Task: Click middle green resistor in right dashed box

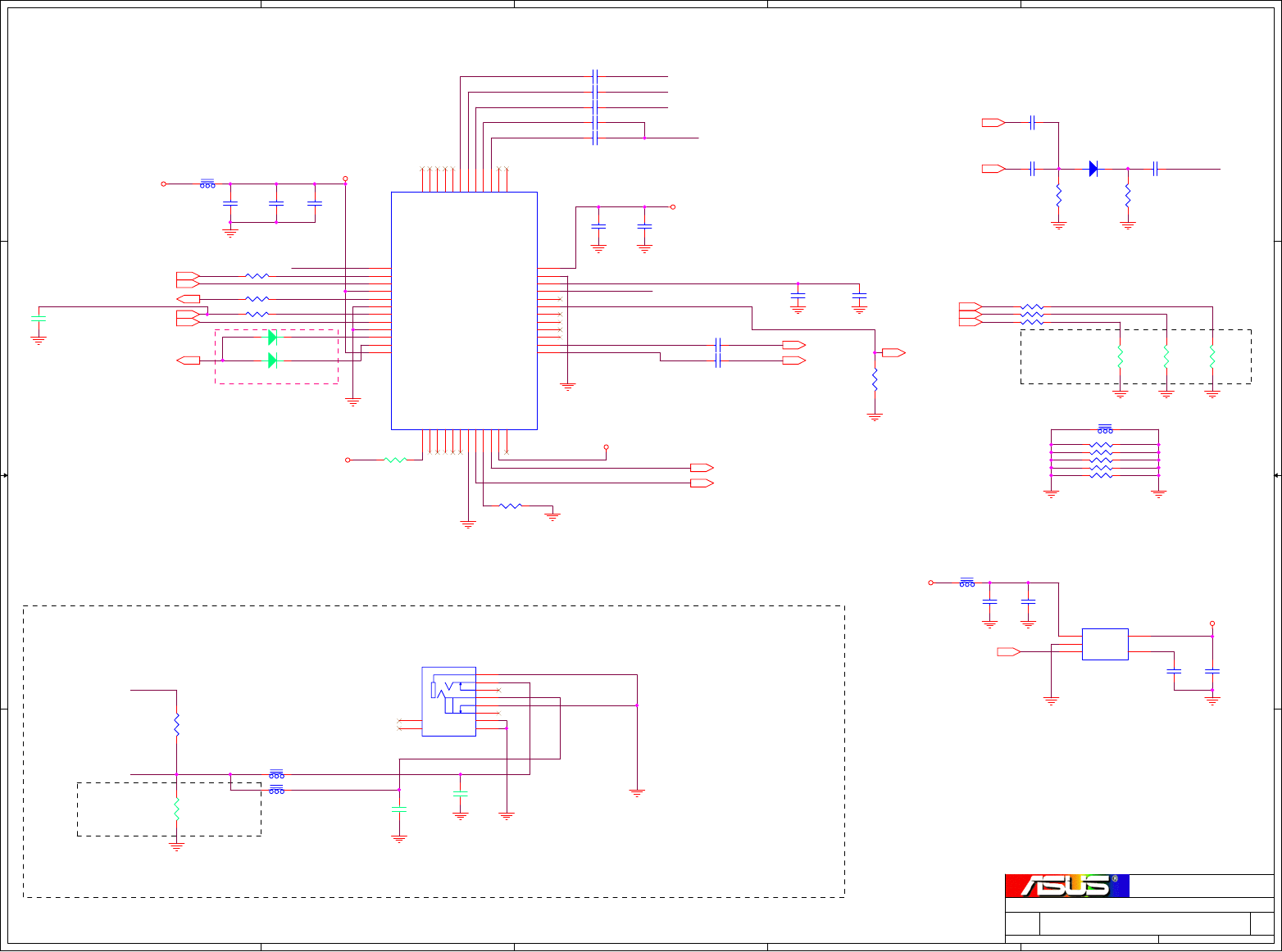Action: pos(1166,357)
